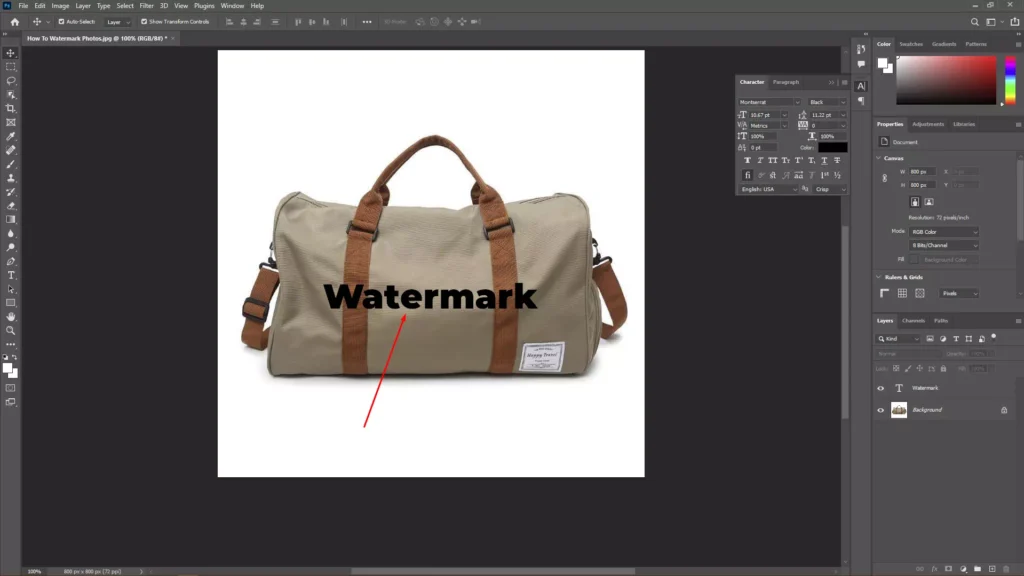Select the Pen tool
Image resolution: width=1024 pixels, height=576 pixels.
click(10, 261)
